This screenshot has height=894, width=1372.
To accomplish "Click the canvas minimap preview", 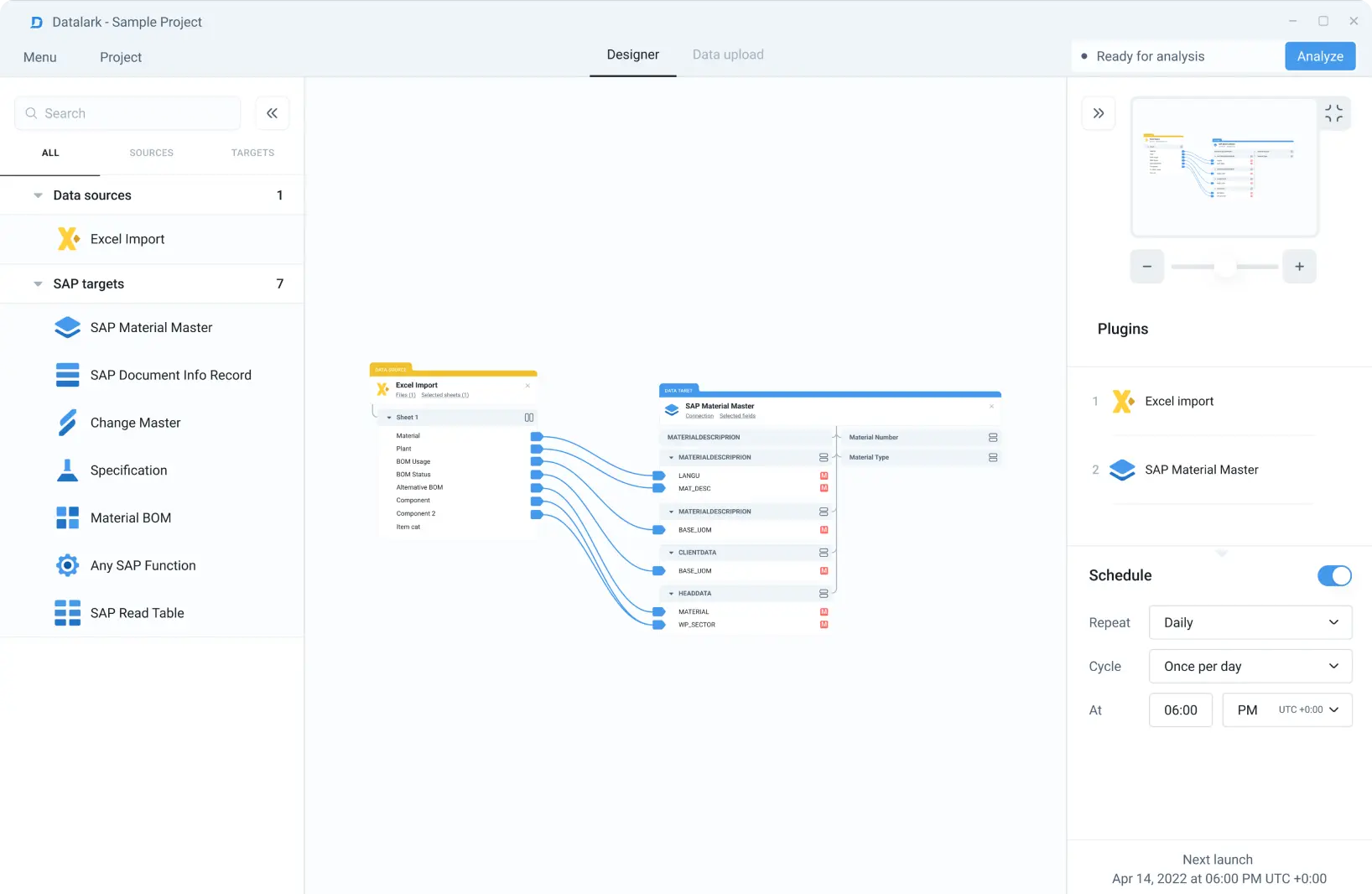I will coord(1224,167).
